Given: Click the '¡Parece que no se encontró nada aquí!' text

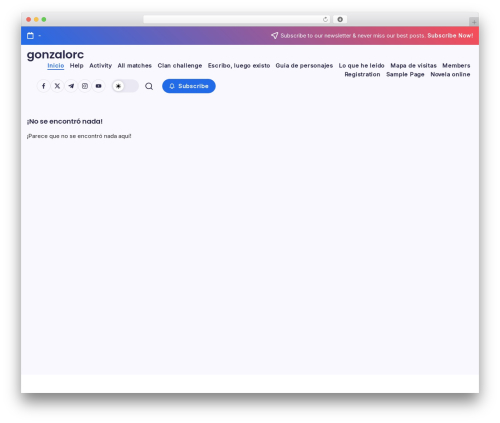Looking at the screenshot, I should [x=79, y=136].
